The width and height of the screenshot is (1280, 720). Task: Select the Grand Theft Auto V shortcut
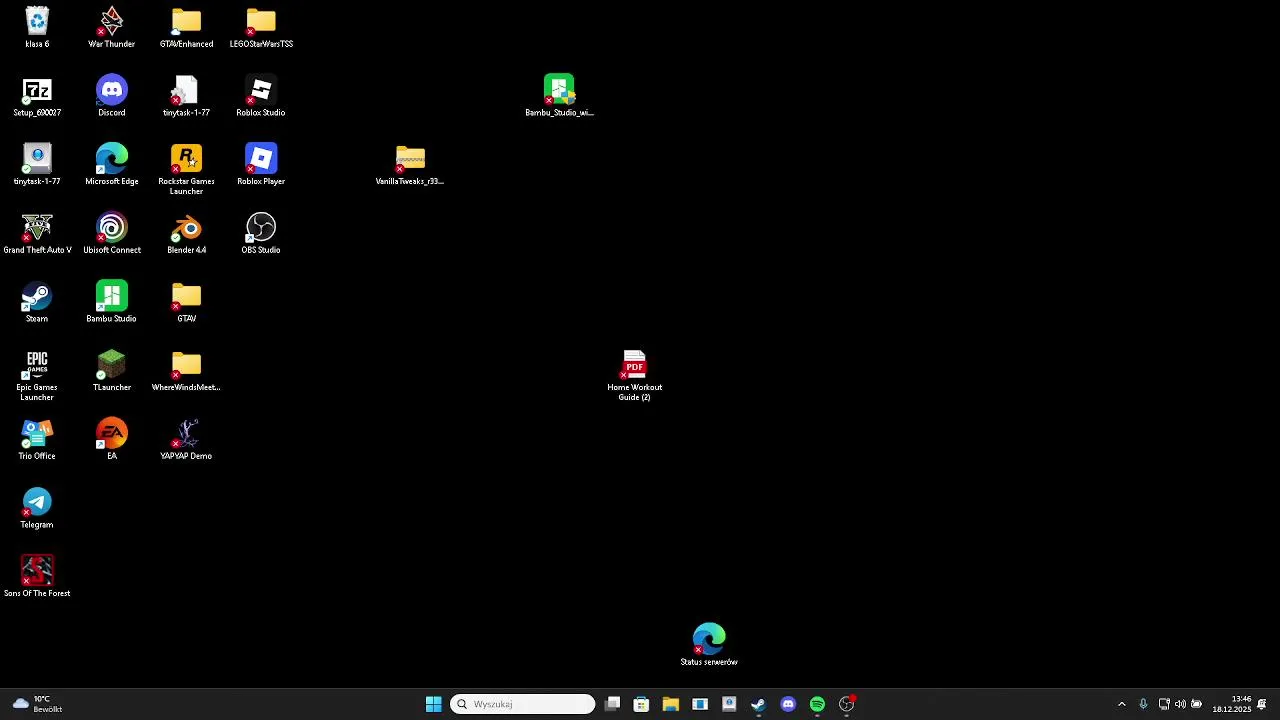click(37, 233)
